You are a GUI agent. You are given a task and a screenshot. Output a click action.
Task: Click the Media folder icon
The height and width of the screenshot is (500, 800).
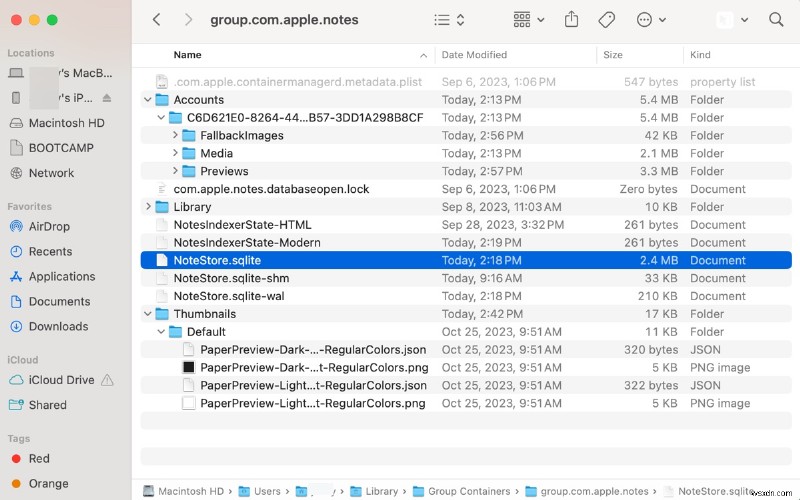189,153
